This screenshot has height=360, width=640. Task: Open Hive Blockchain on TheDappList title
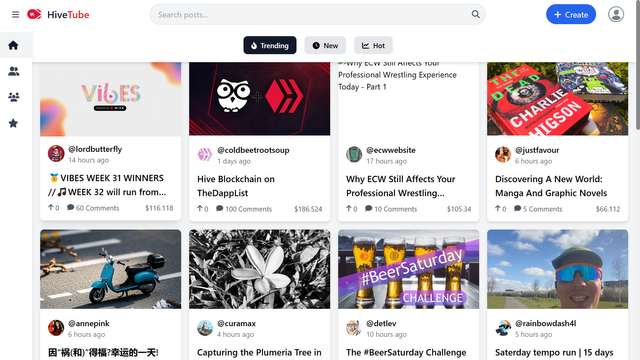tap(236, 186)
